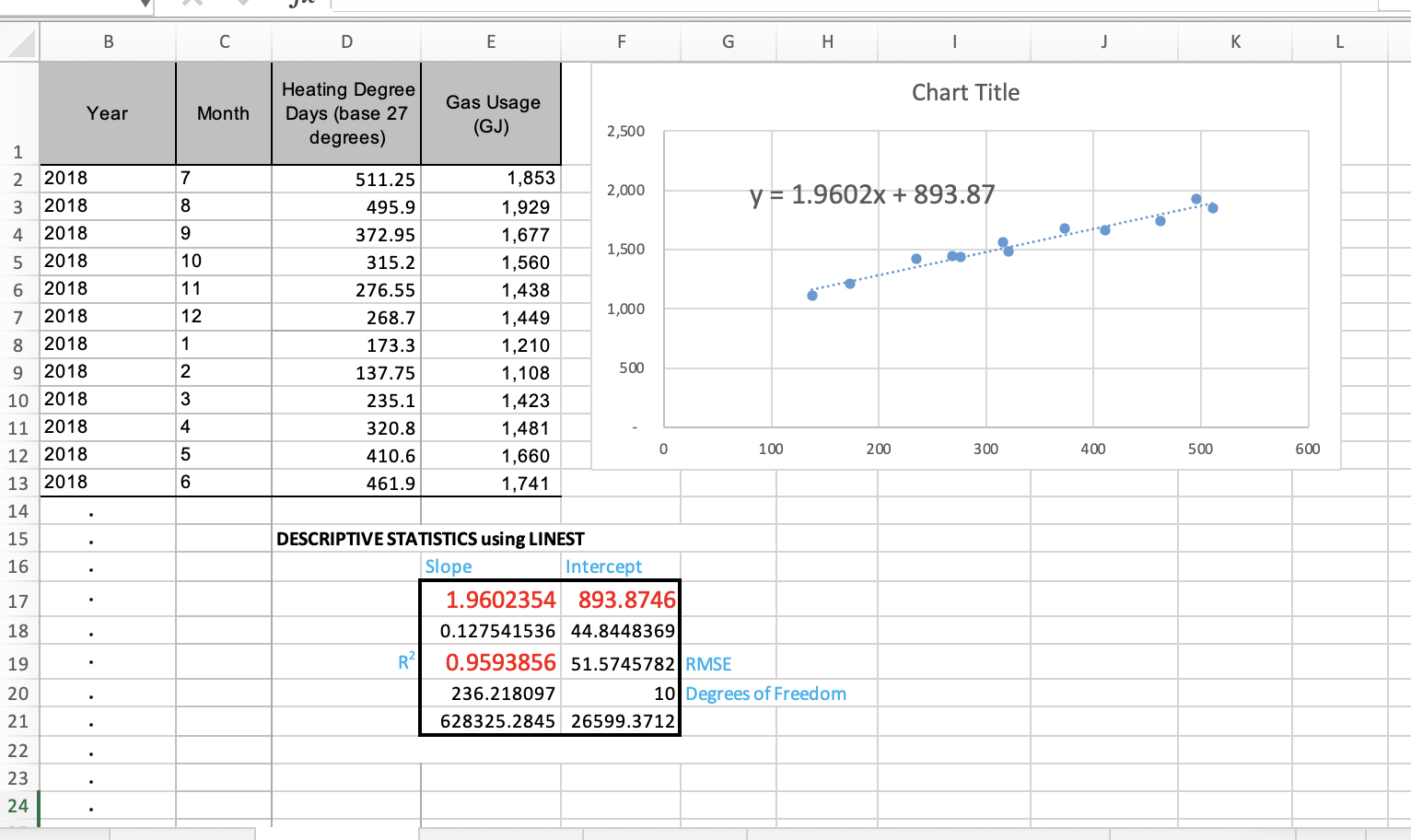This screenshot has width=1411, height=840.
Task: Select gas usage cell 1,423
Action: click(491, 400)
